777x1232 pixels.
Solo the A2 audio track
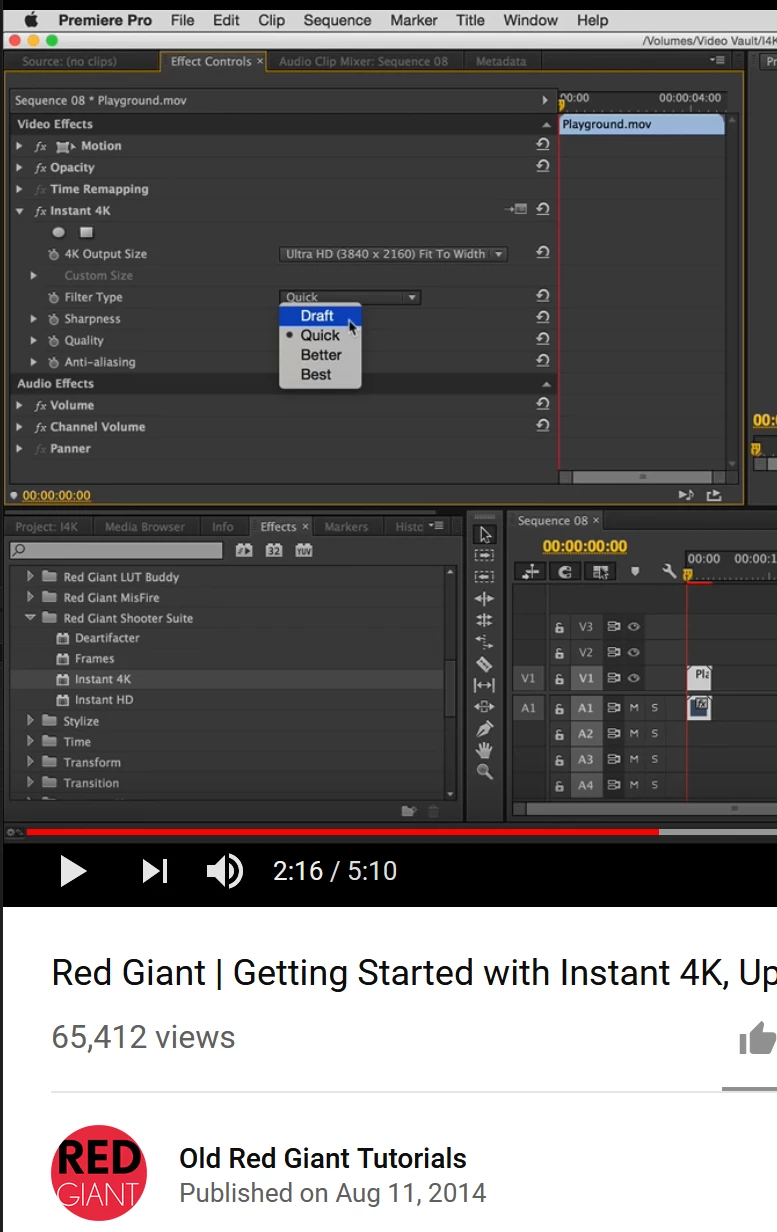[x=655, y=734]
